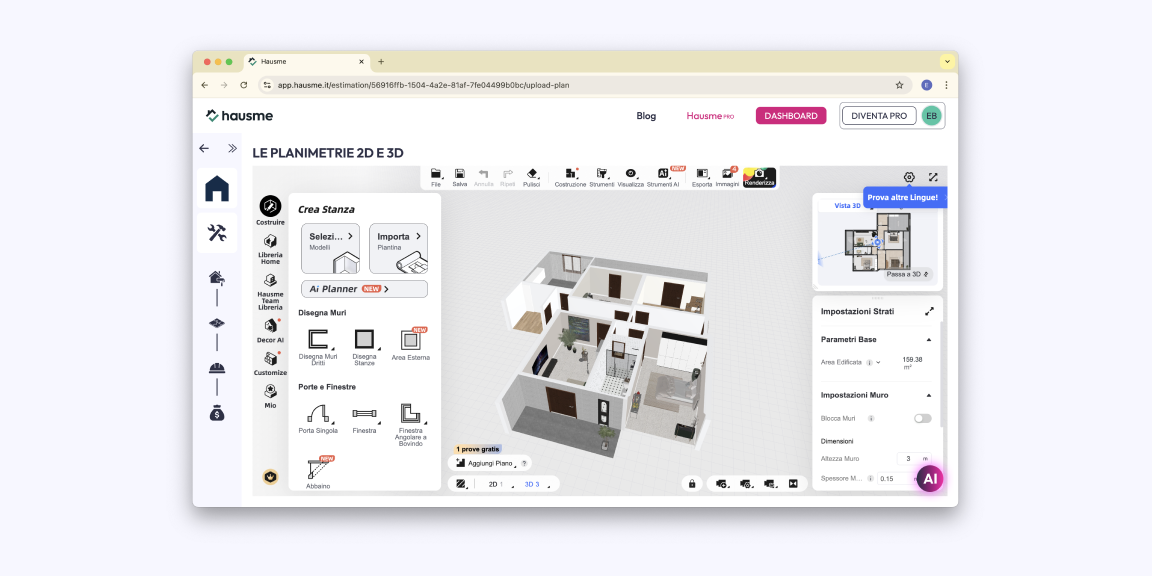This screenshot has width=1152, height=576.
Task: Select the Pulisci eraser tool
Action: [x=532, y=176]
